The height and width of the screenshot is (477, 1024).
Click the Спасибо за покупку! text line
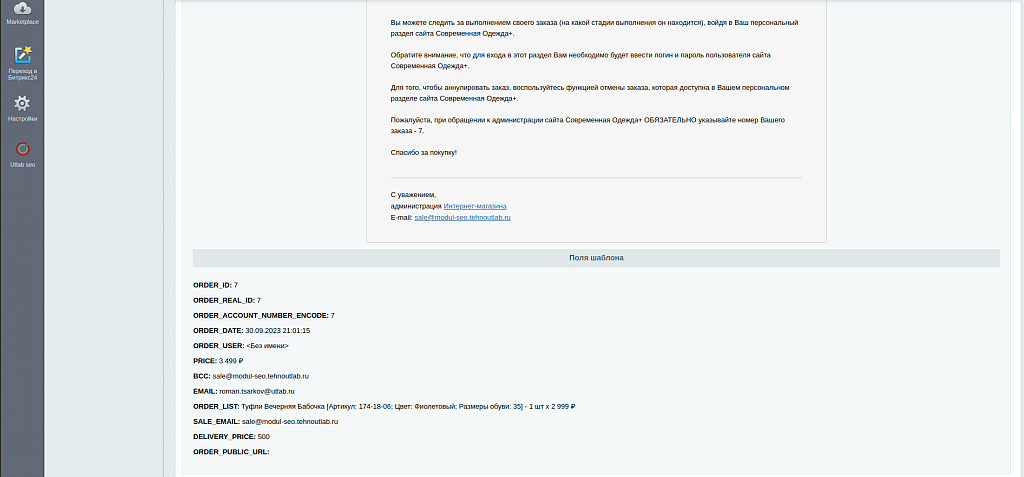(424, 152)
